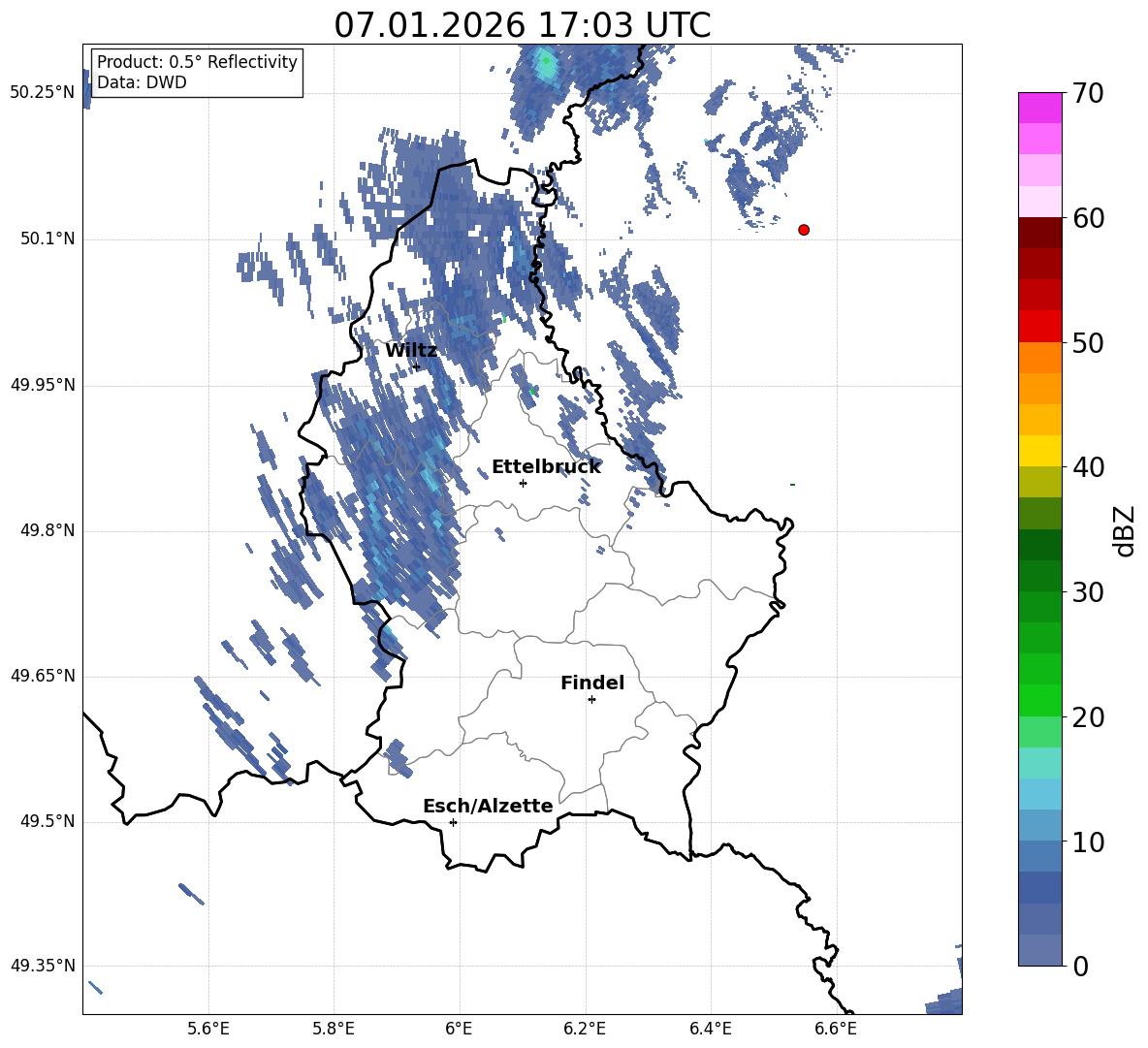Click the 'Product: 0.5° Reflectivity' legend line
This screenshot has width=1148, height=1048.
197,61
